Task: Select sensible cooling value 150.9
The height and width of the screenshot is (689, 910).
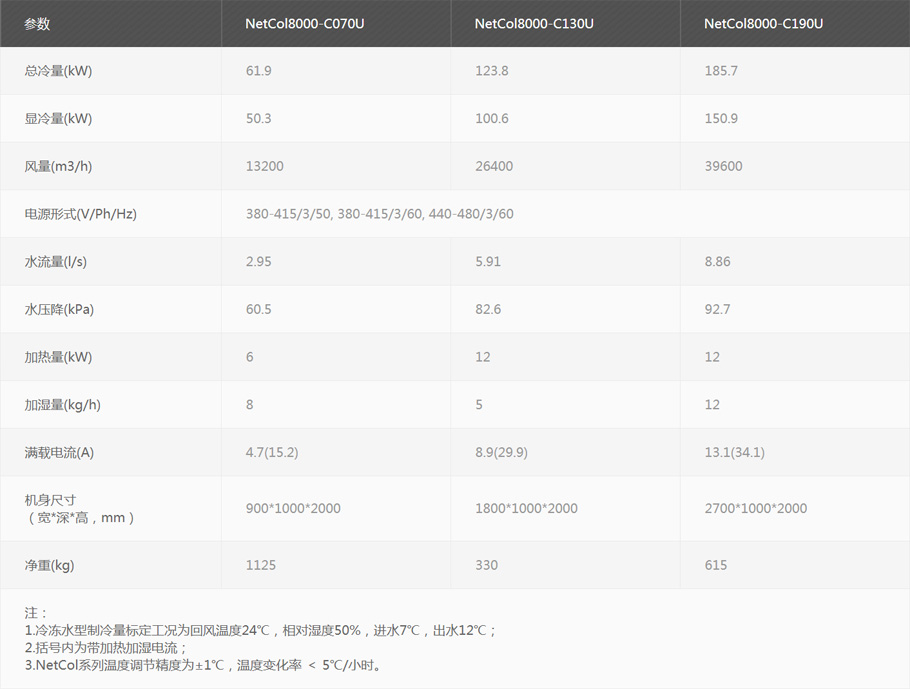Action: (721, 118)
